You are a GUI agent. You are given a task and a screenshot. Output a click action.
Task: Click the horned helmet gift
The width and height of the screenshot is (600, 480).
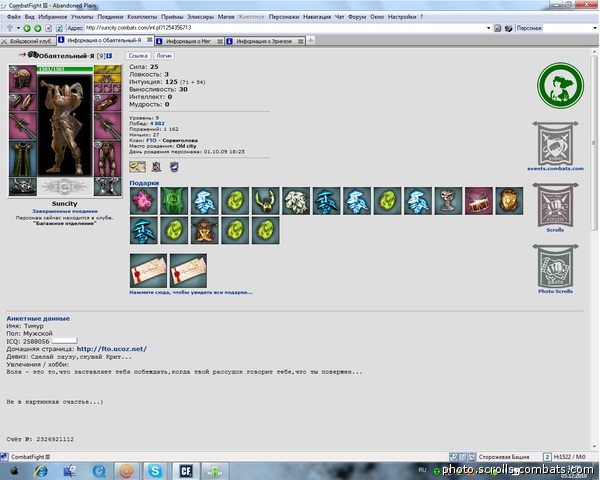click(x=266, y=200)
